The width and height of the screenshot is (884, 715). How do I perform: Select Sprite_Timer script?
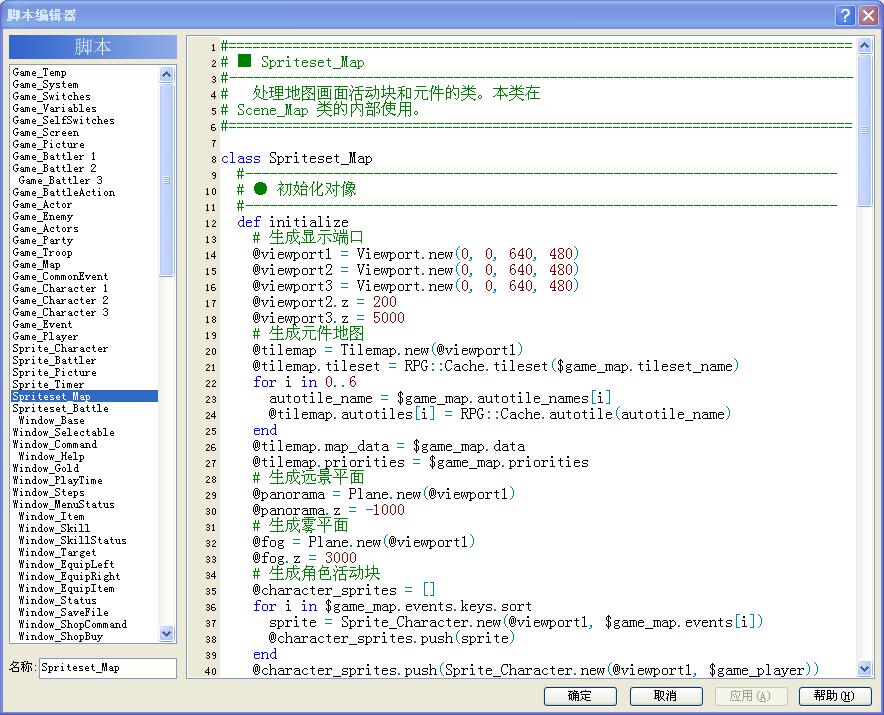(48, 385)
